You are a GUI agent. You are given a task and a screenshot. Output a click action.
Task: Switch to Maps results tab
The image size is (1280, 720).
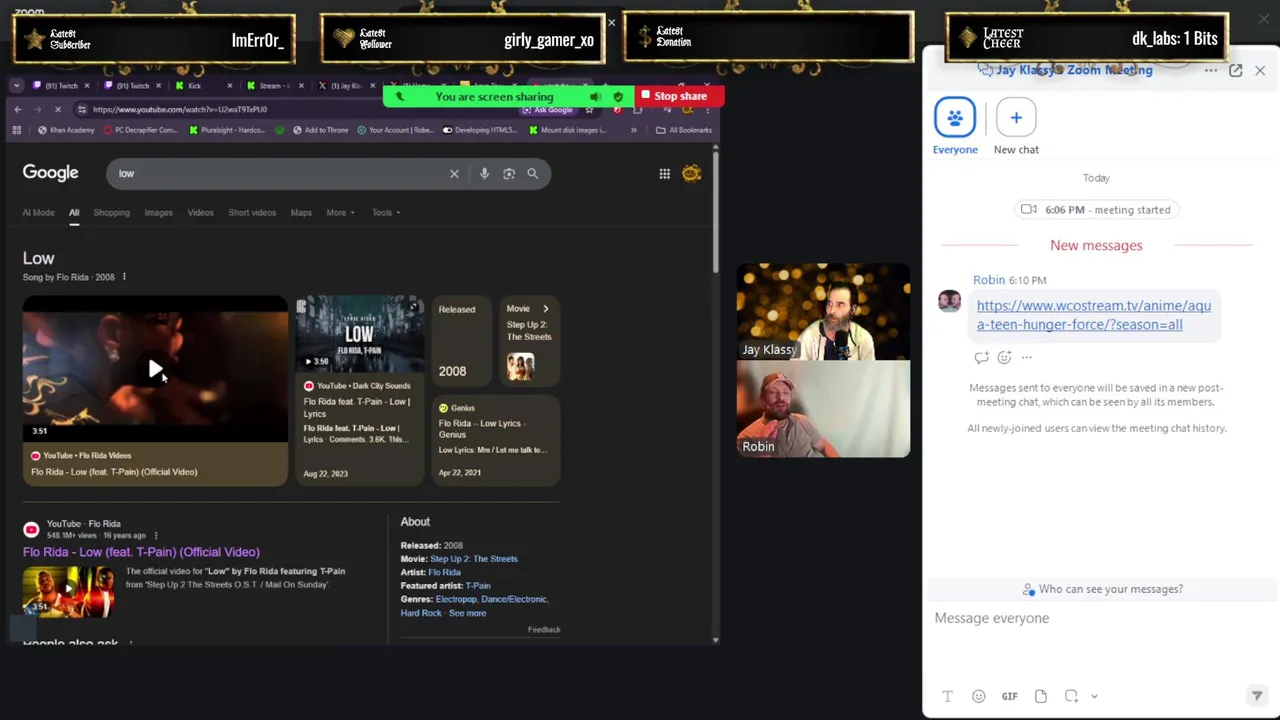point(301,212)
